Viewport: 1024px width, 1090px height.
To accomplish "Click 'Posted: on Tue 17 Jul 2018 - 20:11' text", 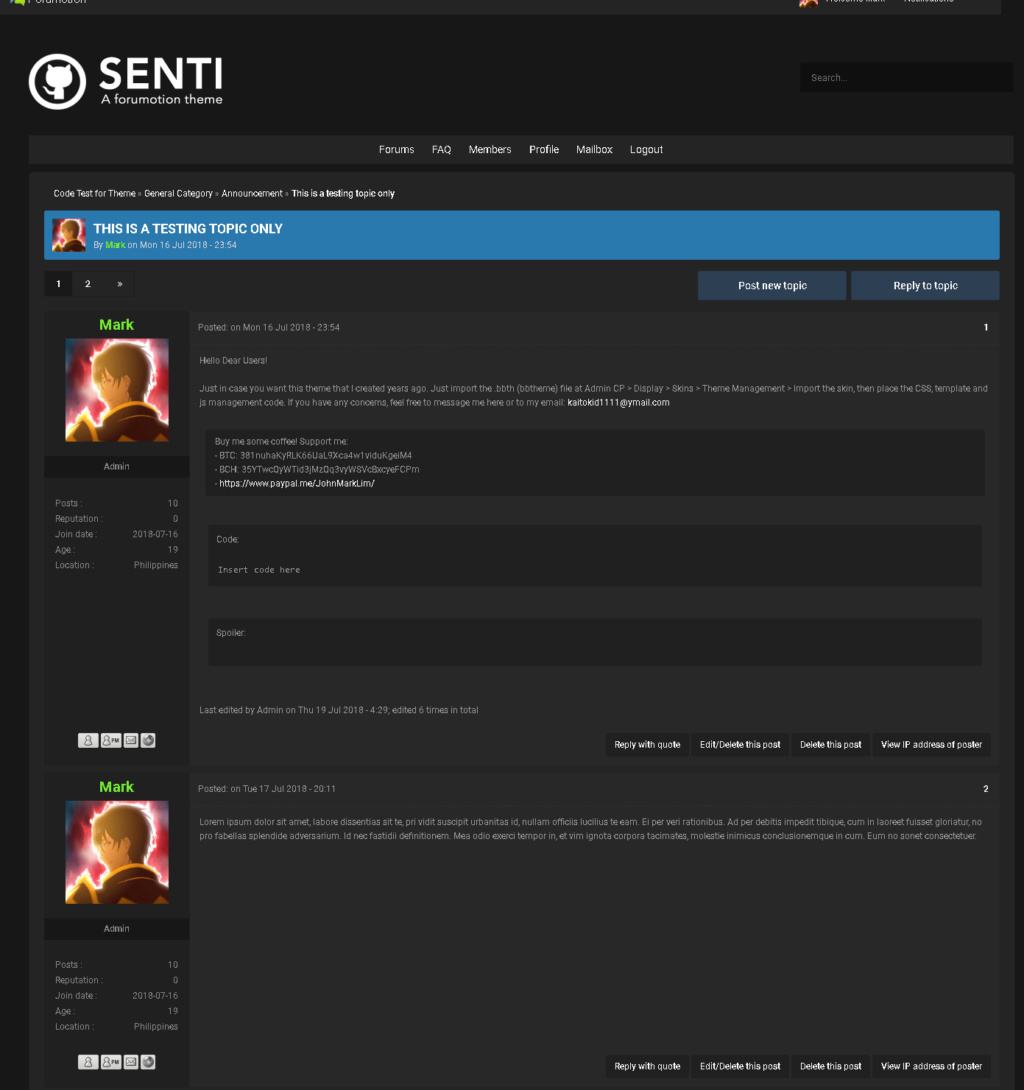I will (267, 789).
